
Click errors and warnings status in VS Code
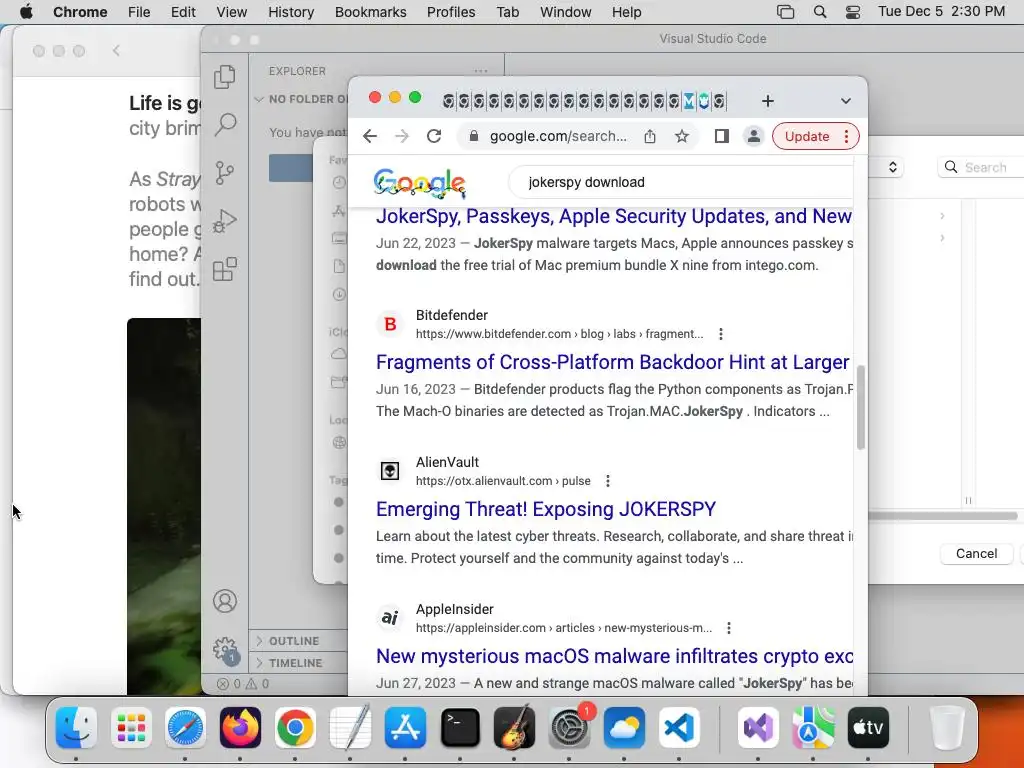click(243, 684)
